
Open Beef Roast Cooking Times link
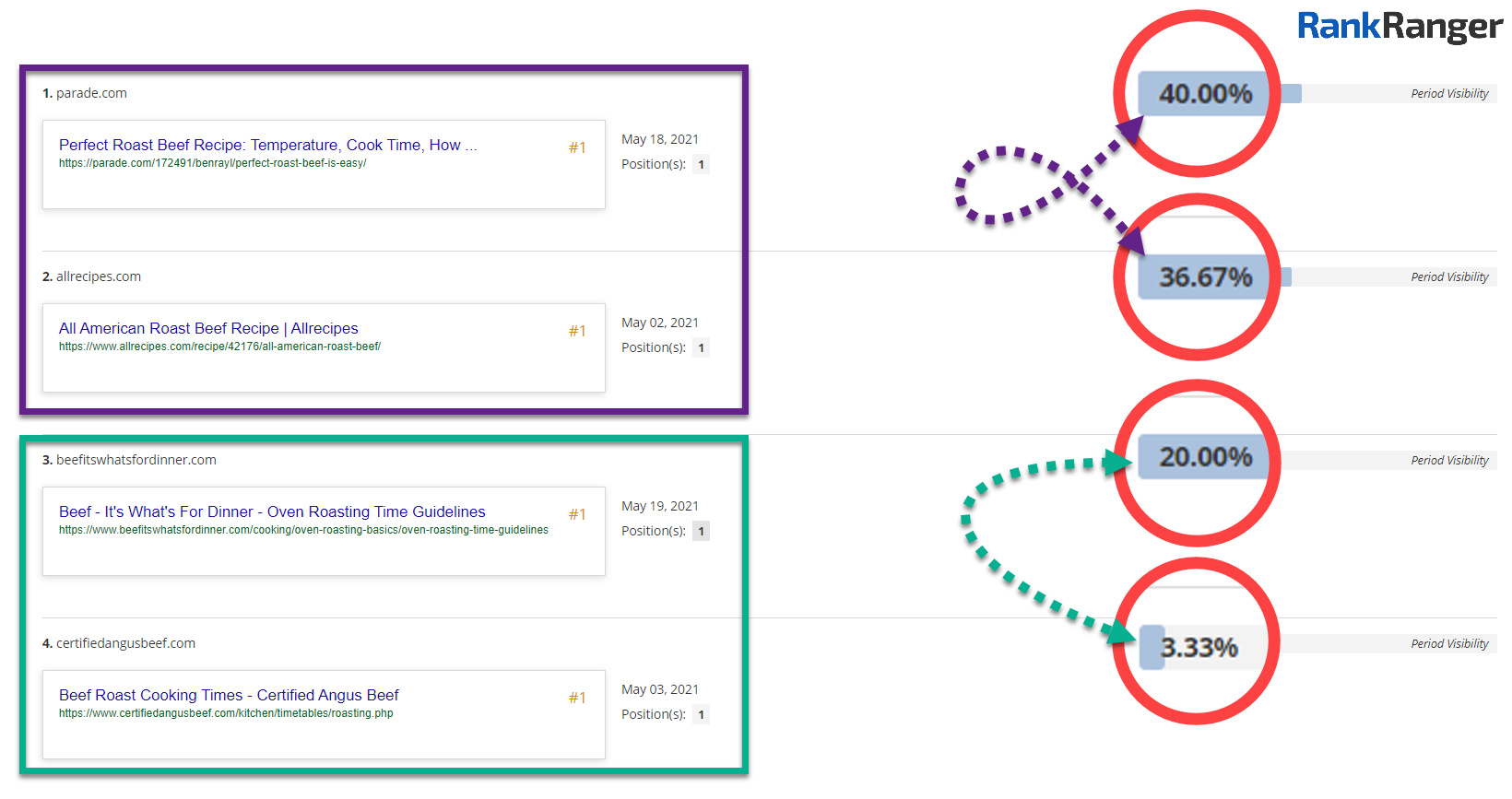pos(229,696)
